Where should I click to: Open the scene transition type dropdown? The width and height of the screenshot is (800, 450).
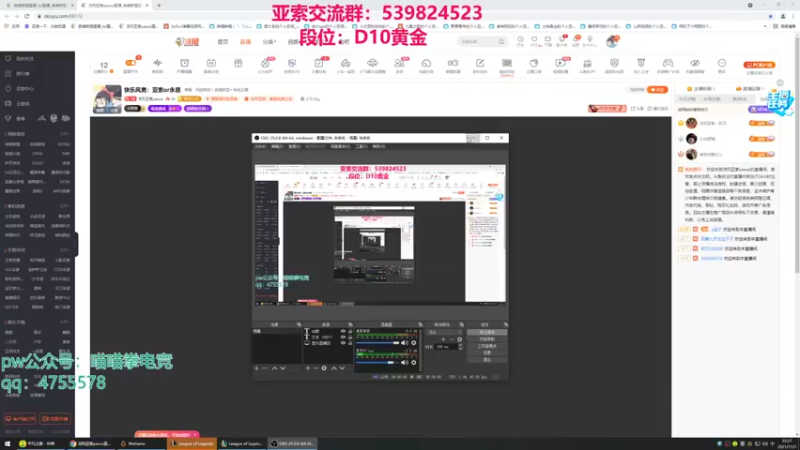(445, 332)
